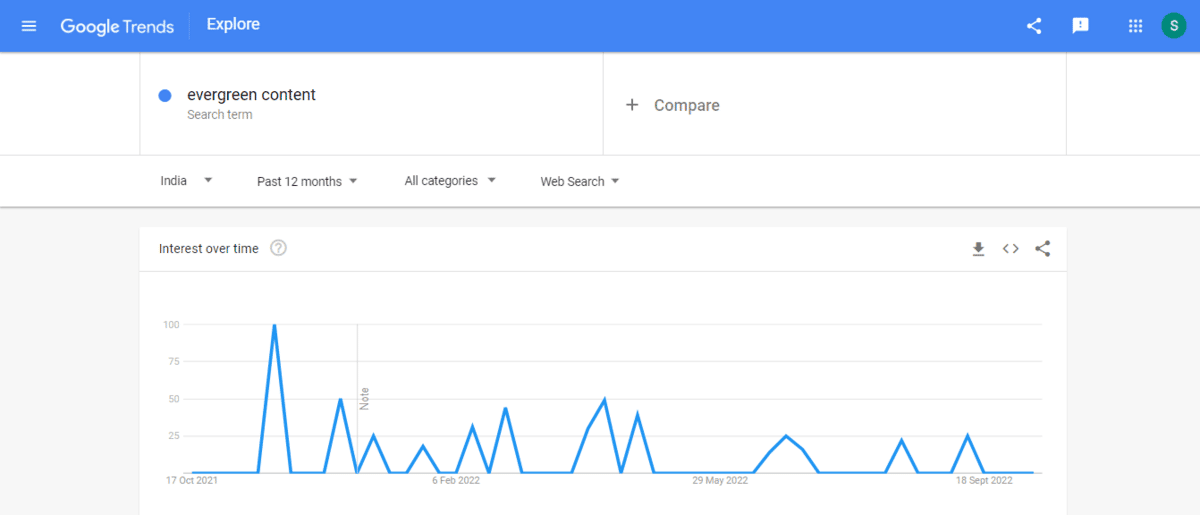Click the Explore page title
Screen dimensions: 1200x515
coord(233,25)
